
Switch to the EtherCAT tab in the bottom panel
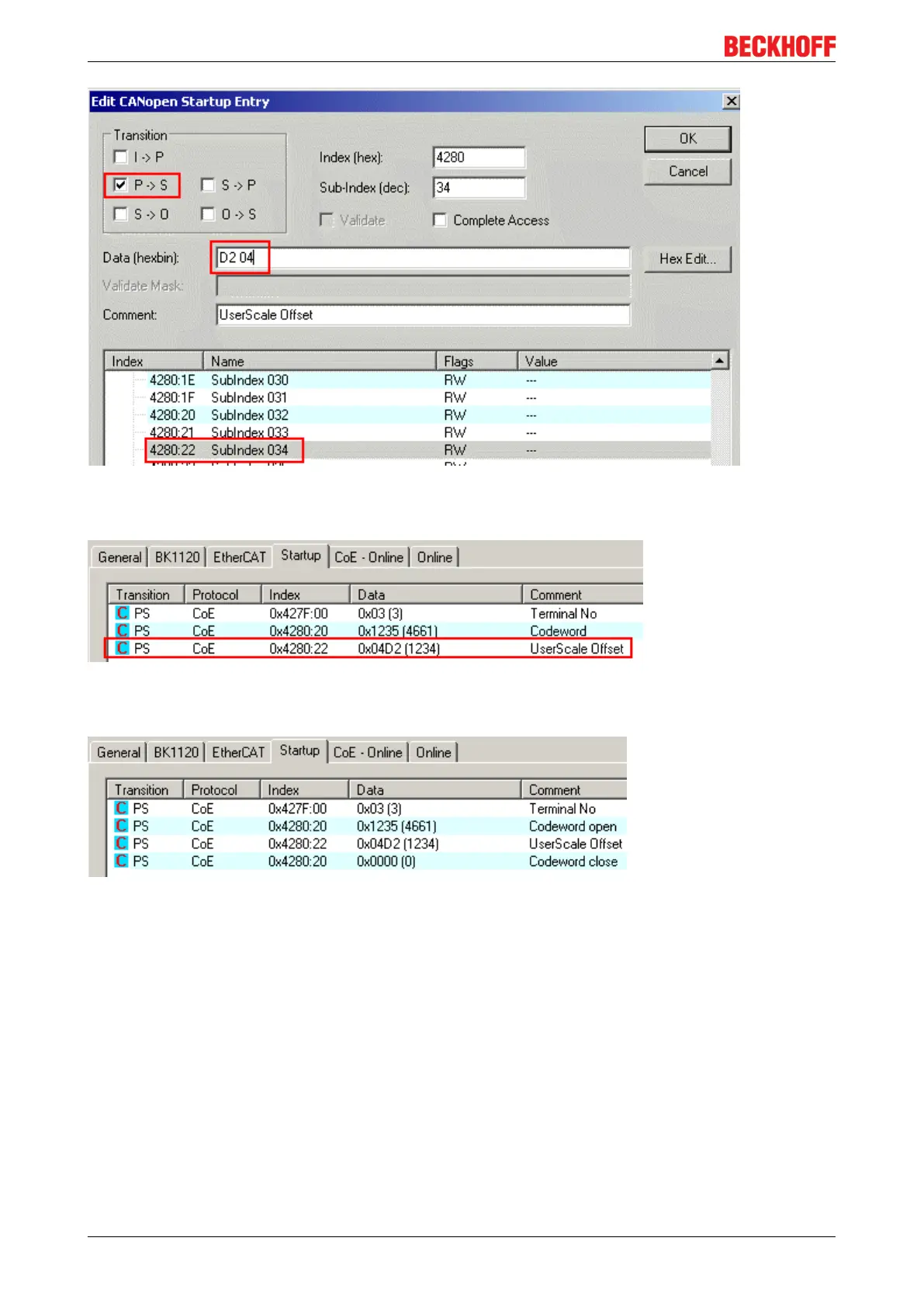(x=238, y=752)
